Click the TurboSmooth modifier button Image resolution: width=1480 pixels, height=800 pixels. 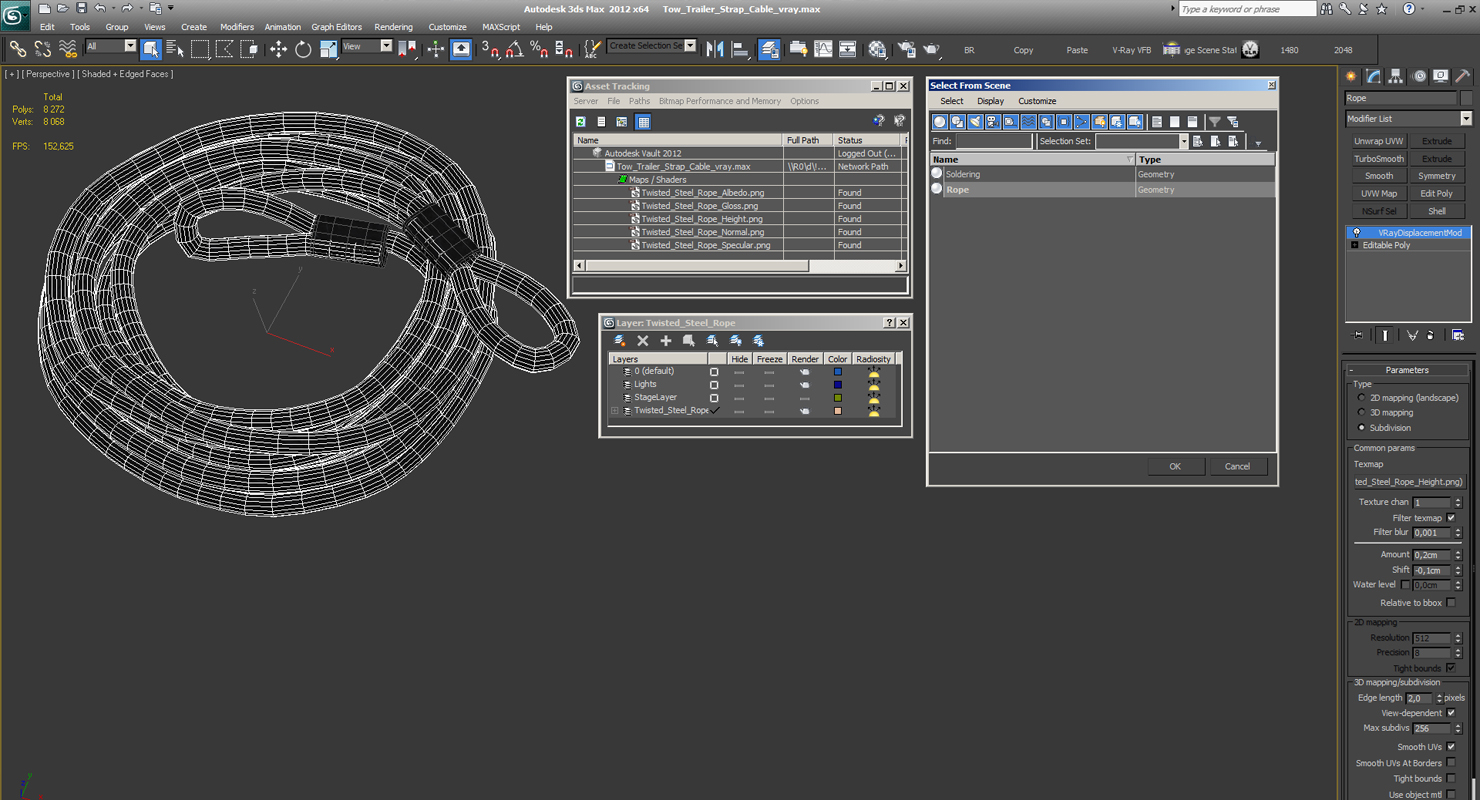1379,159
